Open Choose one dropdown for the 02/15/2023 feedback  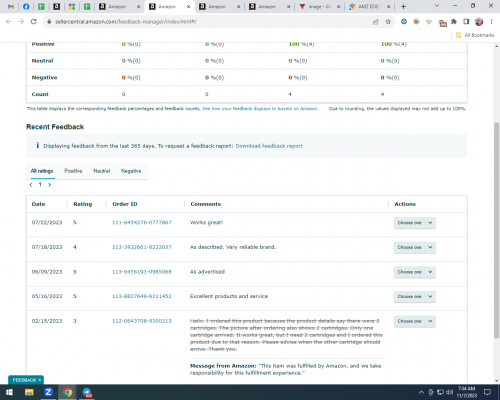click(415, 321)
